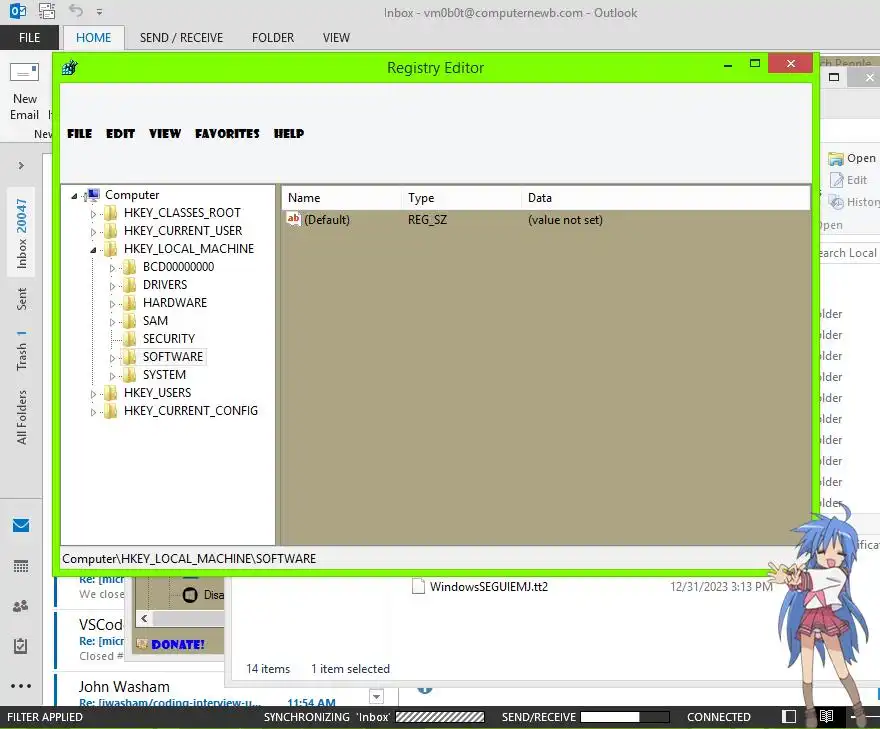Click the Send/Receive All Folders quick access icon
Viewport: 880px width, 729px height.
coord(47,11)
